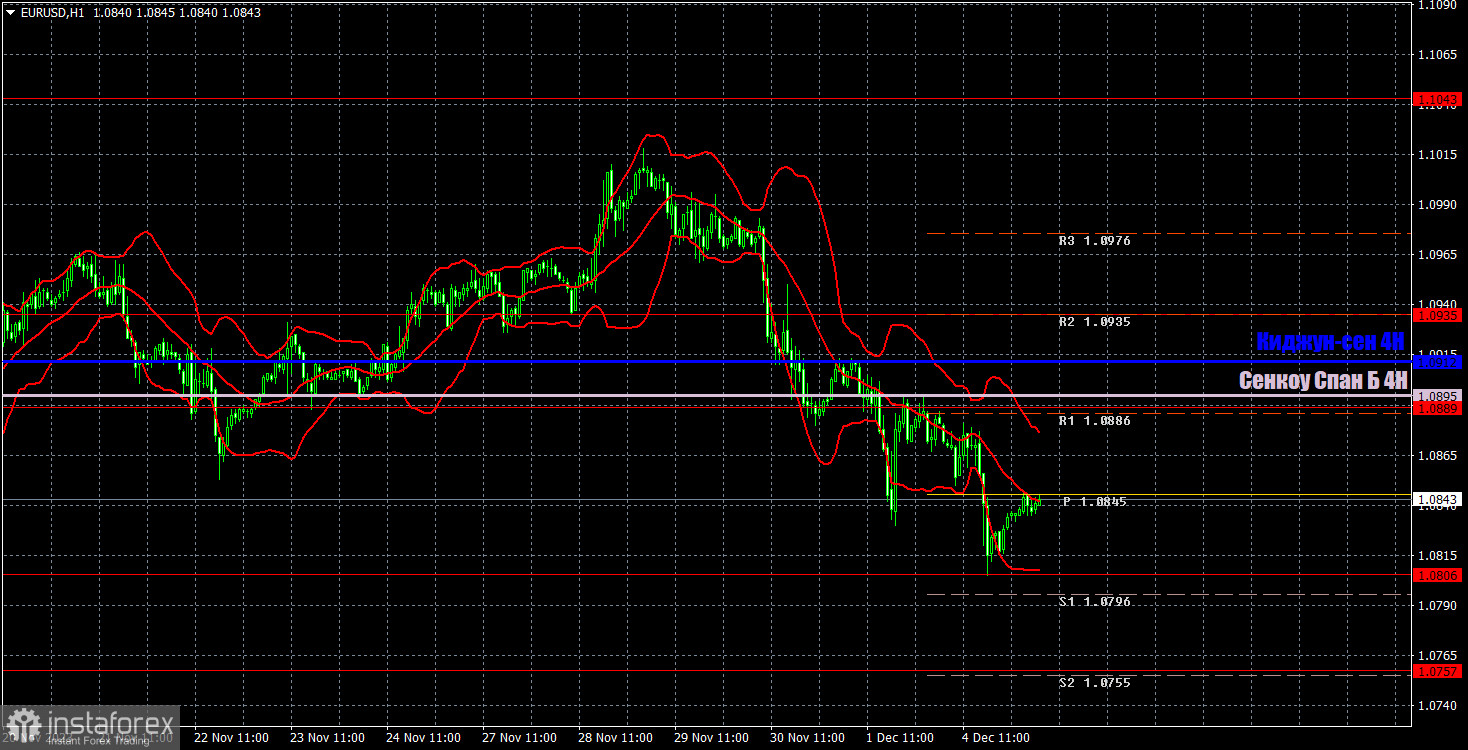This screenshot has width=1468, height=750.
Task: Select the Киджун-сен 4H text label
Action: click(x=1331, y=341)
